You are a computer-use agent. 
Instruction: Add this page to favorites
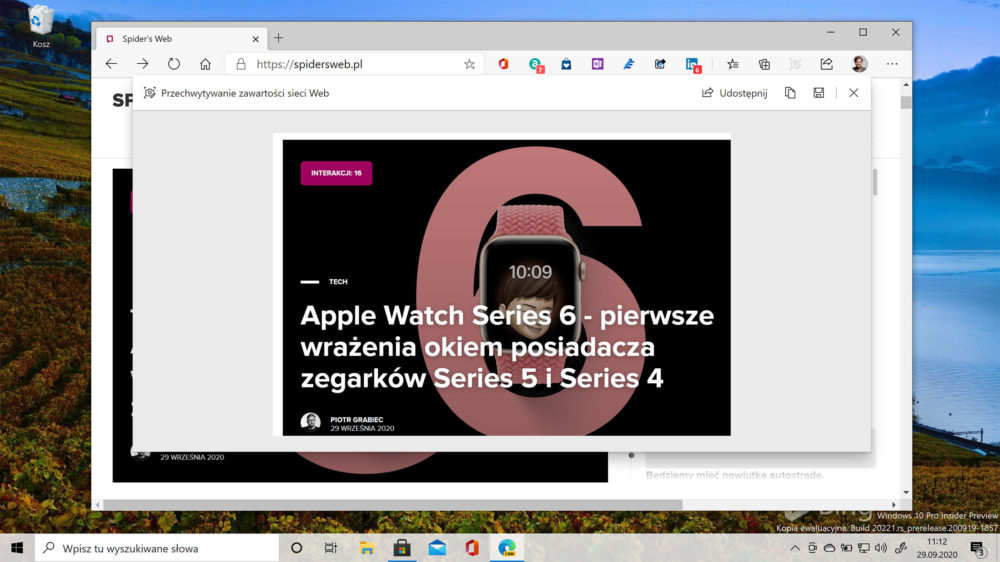click(469, 64)
